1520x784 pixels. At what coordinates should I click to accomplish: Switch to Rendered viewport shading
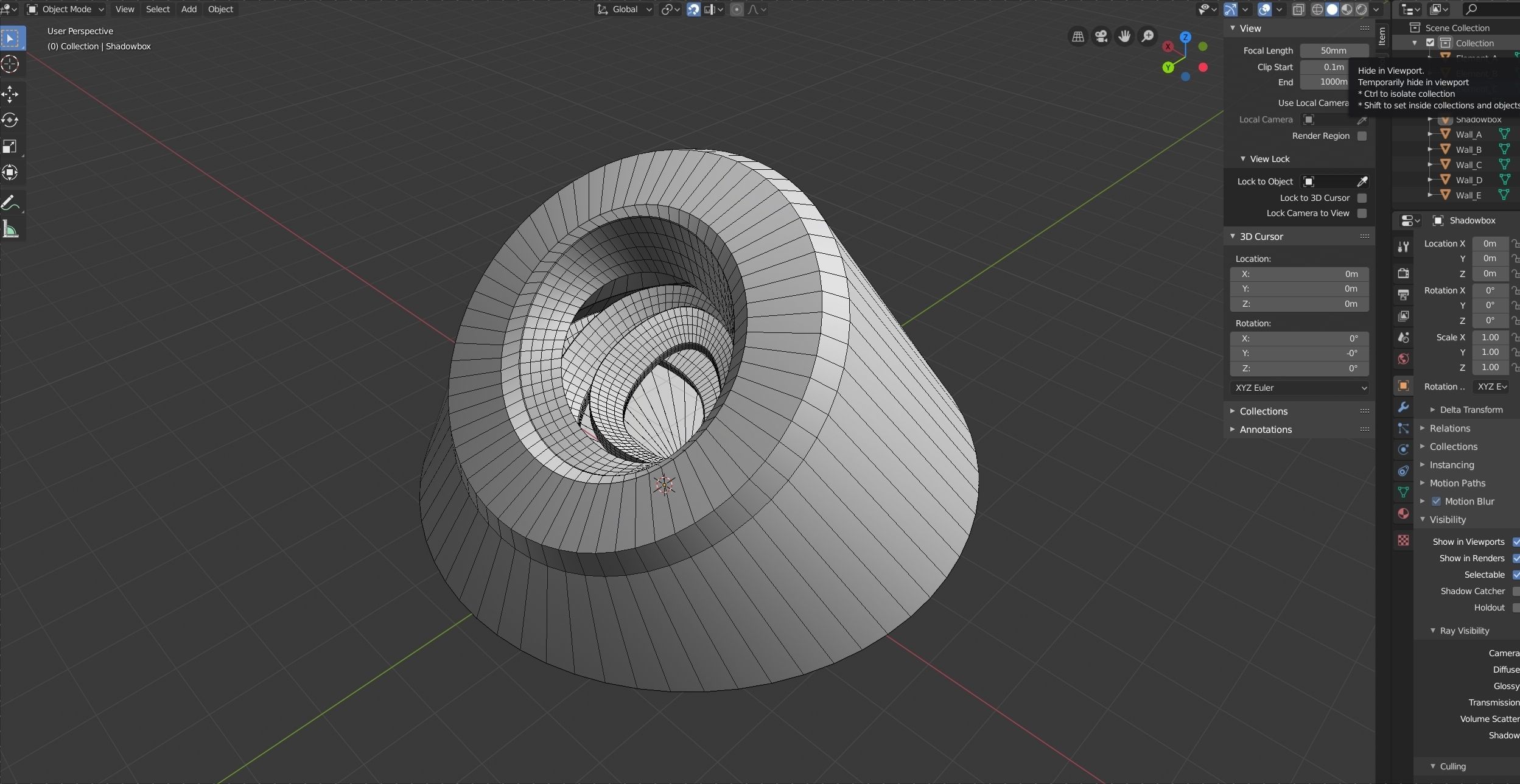[x=1361, y=9]
